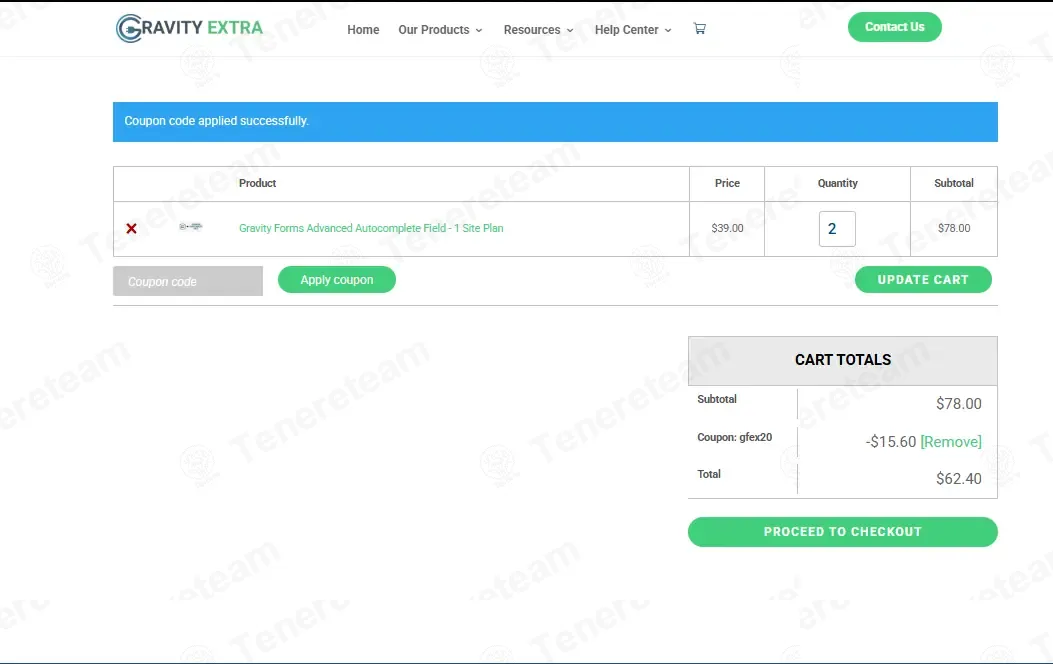This screenshot has width=1053, height=664.
Task: Click the Apply coupon button
Action: click(x=337, y=280)
